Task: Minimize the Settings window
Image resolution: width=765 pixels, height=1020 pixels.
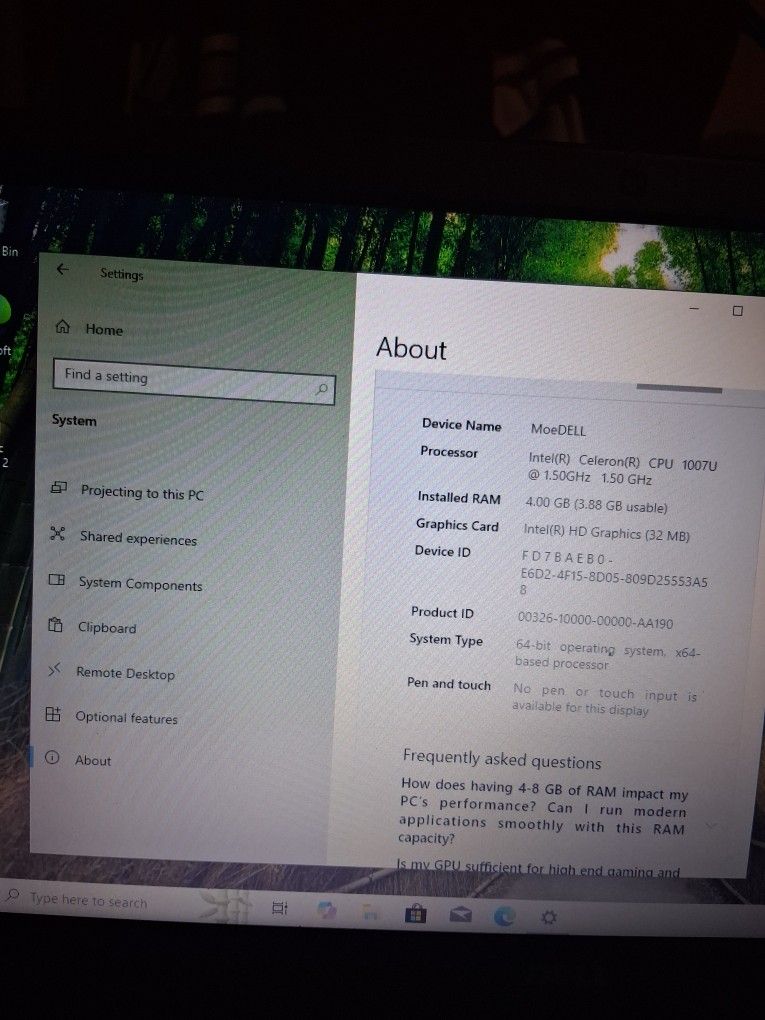Action: pyautogui.click(x=694, y=308)
